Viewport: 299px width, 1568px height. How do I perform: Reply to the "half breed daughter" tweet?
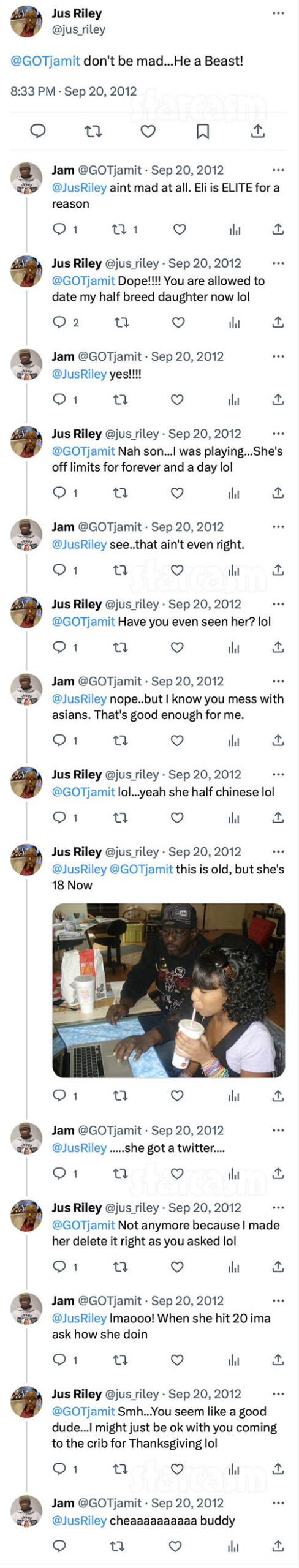click(x=59, y=322)
